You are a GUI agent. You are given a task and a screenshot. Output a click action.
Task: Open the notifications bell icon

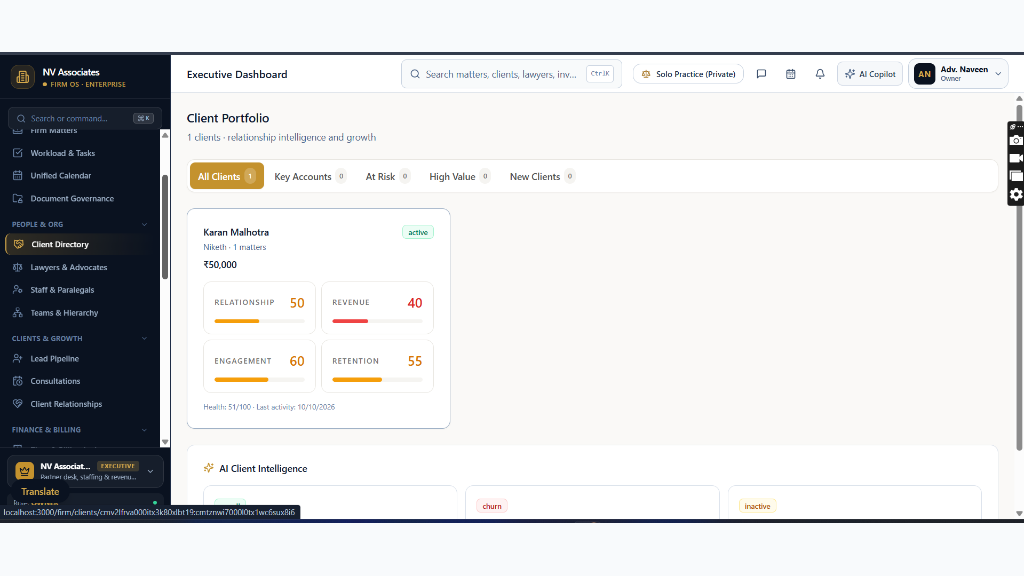pos(820,74)
